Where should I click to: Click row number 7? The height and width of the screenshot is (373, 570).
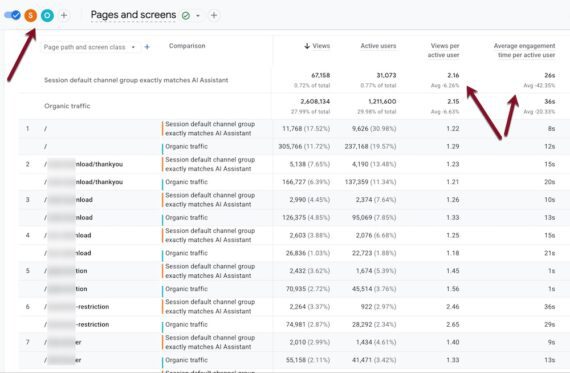point(28,342)
